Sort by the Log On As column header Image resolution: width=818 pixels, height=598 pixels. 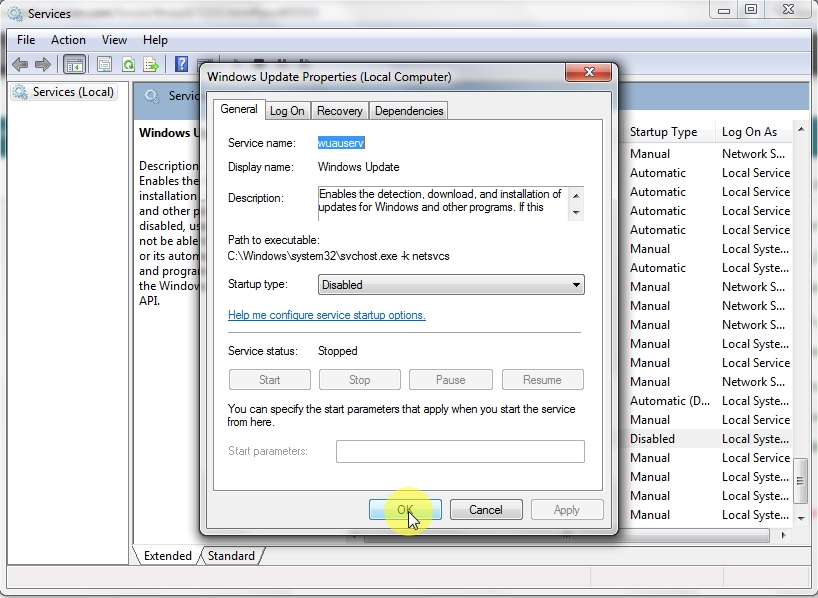pyautogui.click(x=750, y=132)
